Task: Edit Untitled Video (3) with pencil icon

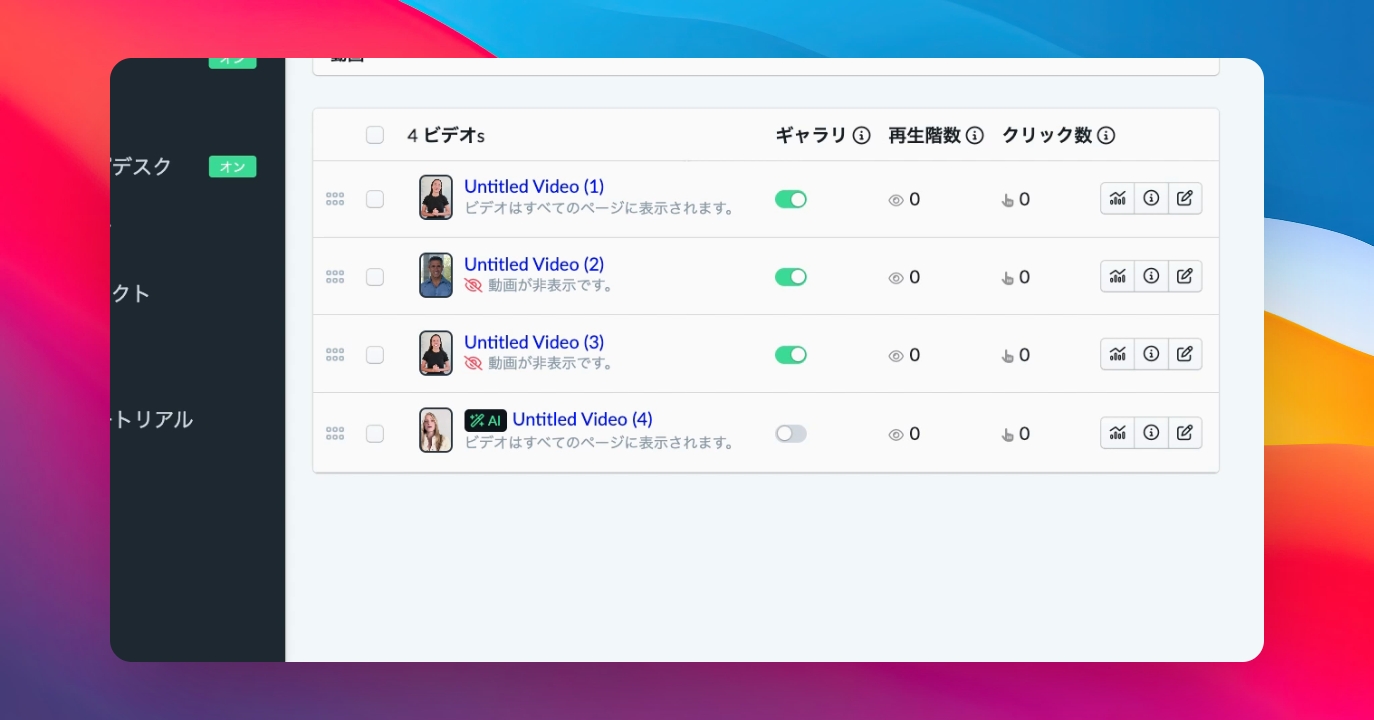Action: [x=1185, y=354]
